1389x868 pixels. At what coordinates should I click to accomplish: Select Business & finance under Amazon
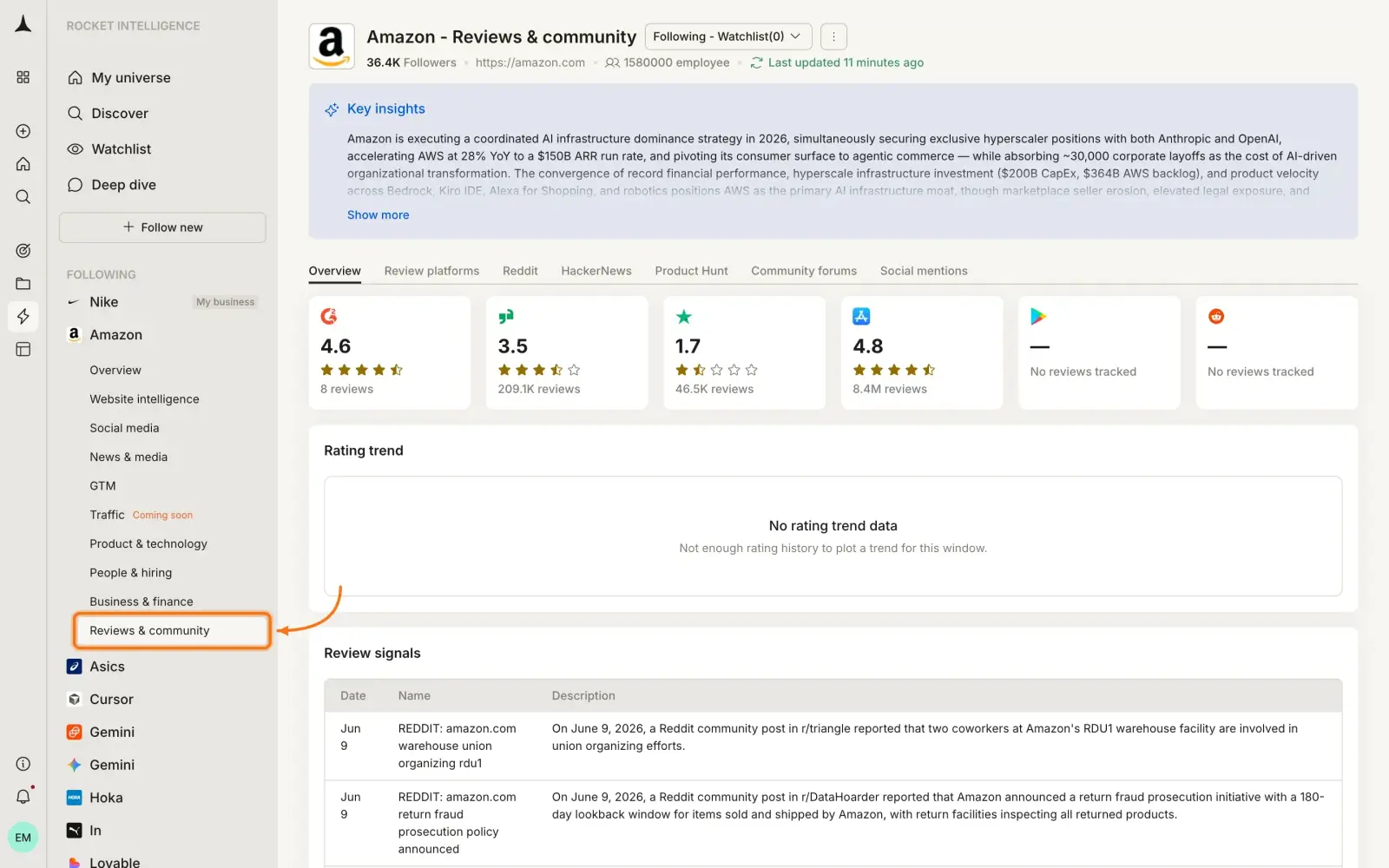click(x=142, y=602)
